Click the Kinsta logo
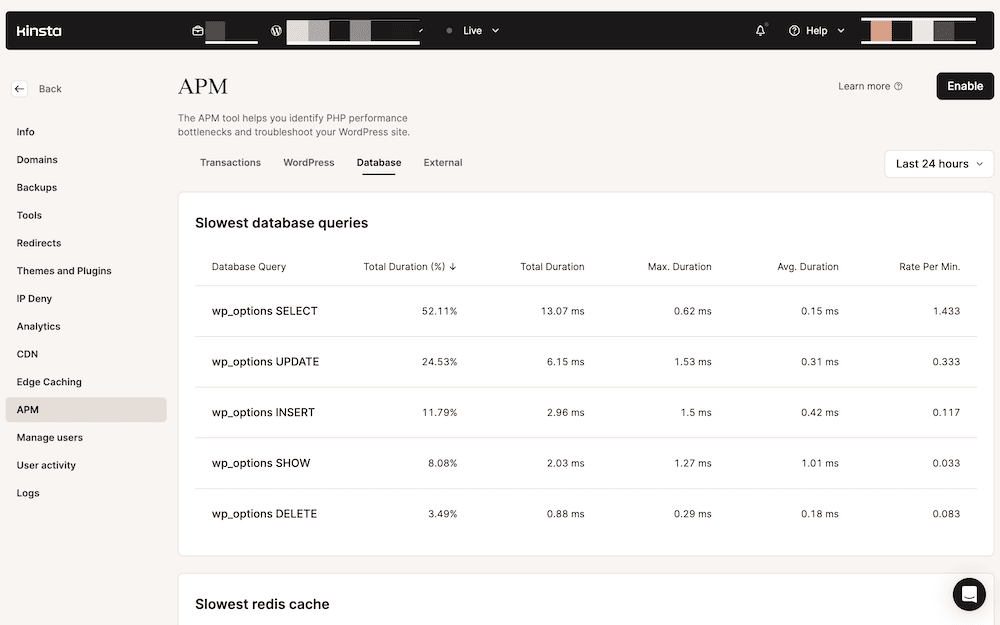Viewport: 1000px width, 625px height. (x=37, y=30)
